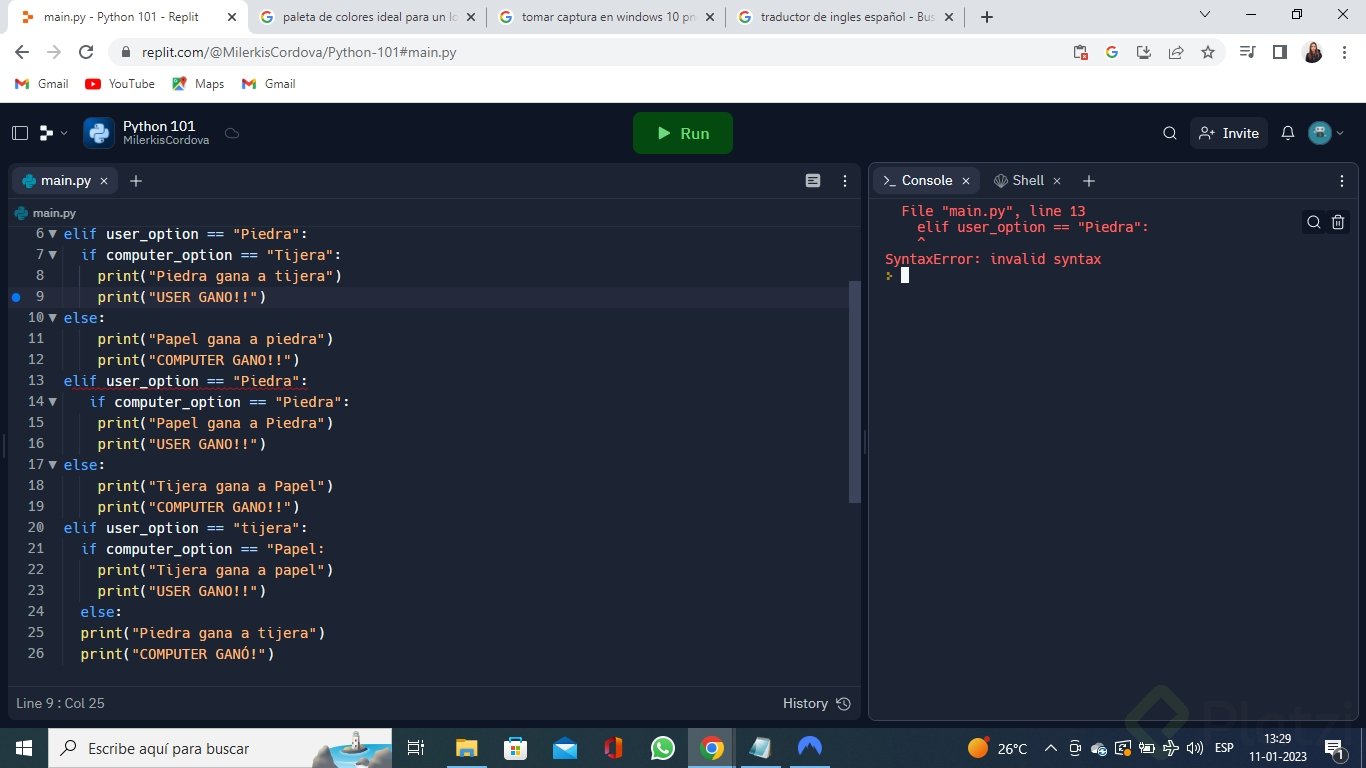Collapse the code block at line 7

coord(53,255)
